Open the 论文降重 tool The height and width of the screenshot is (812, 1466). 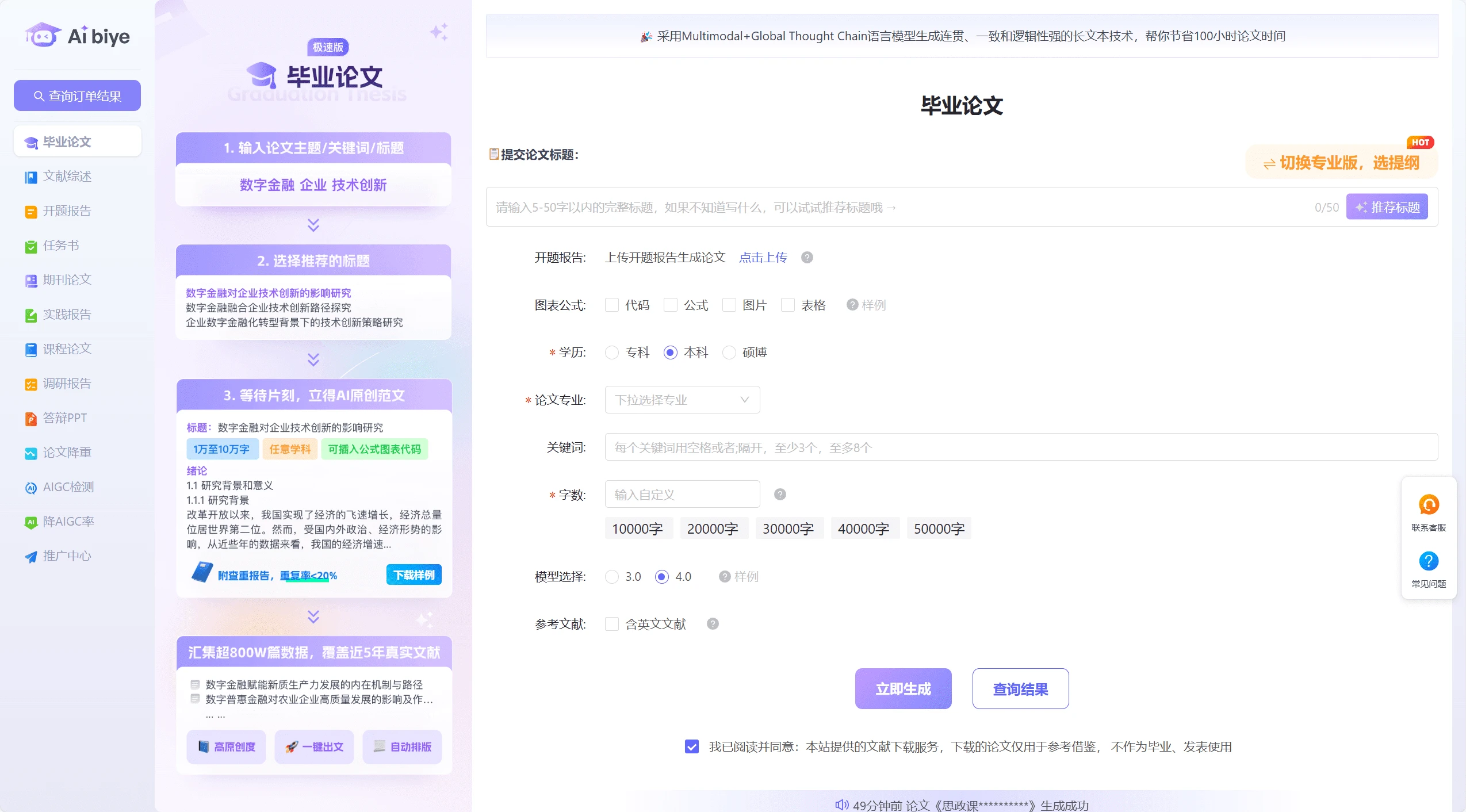[67, 452]
